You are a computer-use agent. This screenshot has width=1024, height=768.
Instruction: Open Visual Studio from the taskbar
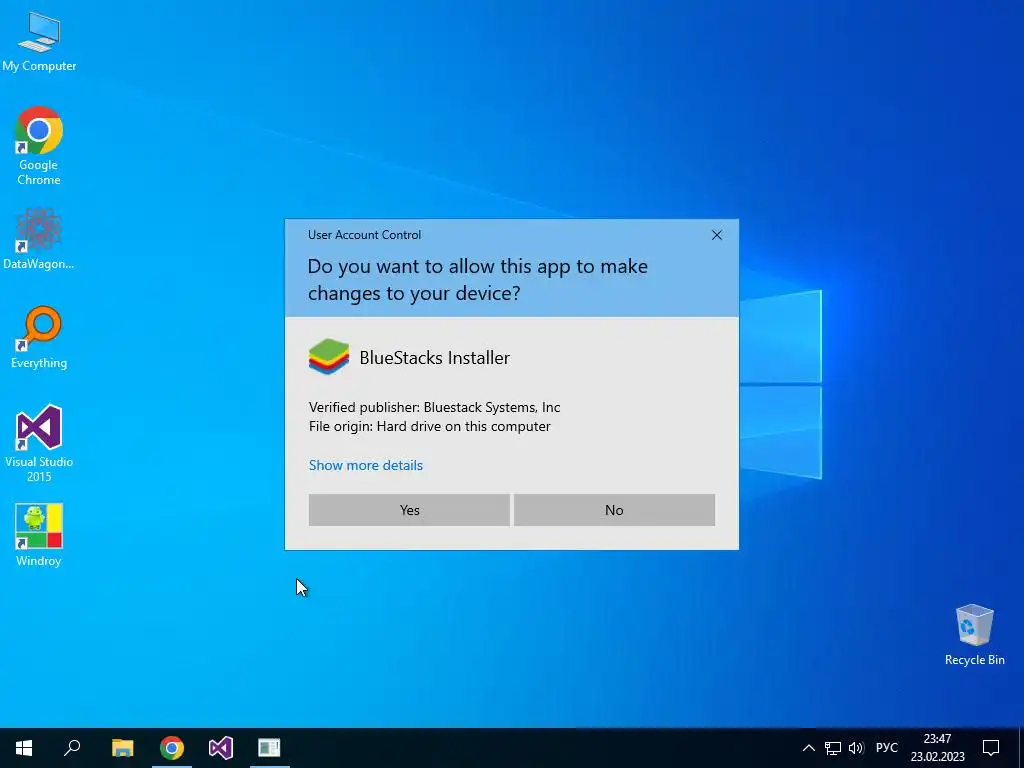(221, 748)
